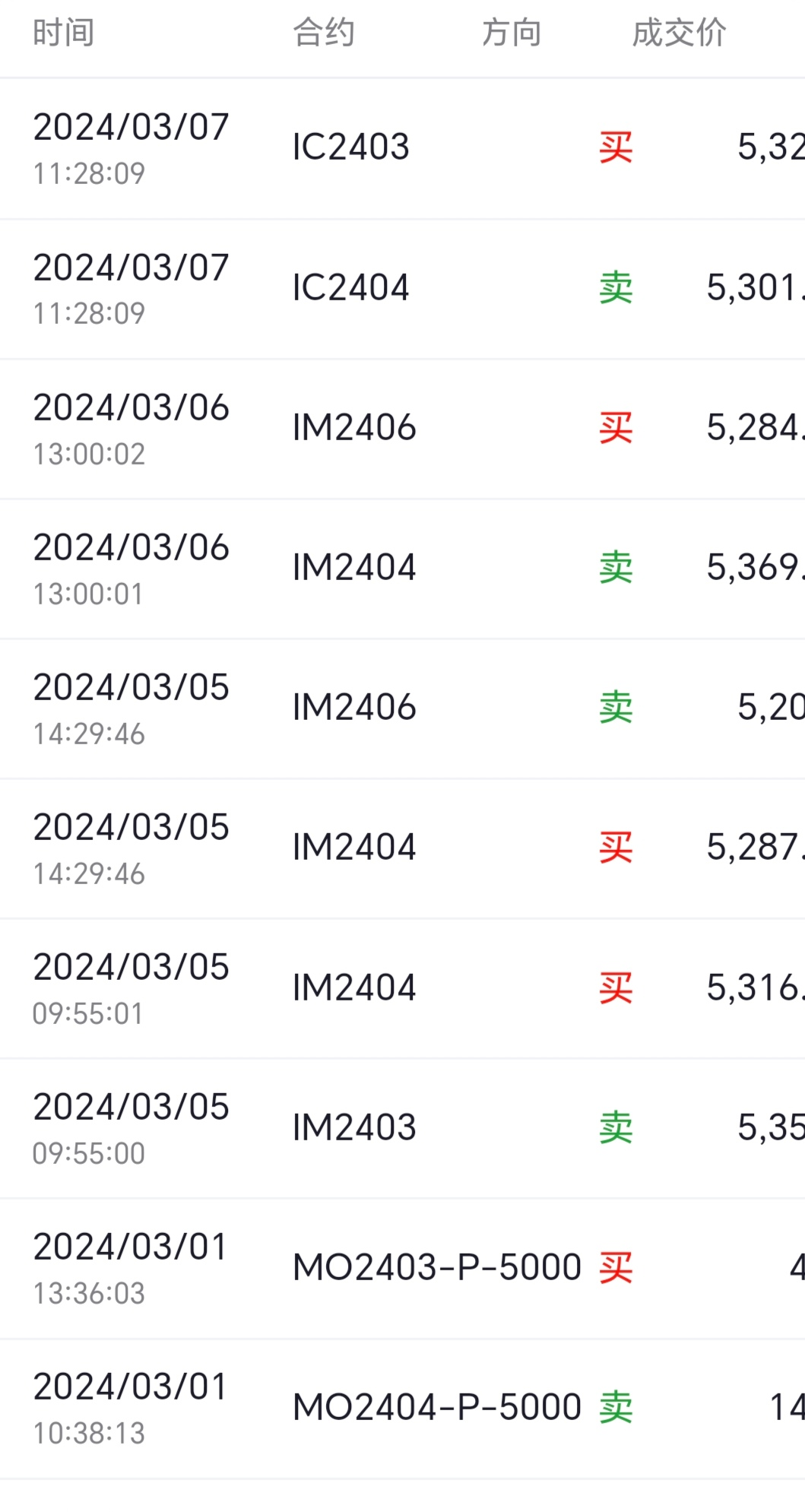Click the 成交价 column header
Image resolution: width=805 pixels, height=1512 pixels.
(x=679, y=33)
